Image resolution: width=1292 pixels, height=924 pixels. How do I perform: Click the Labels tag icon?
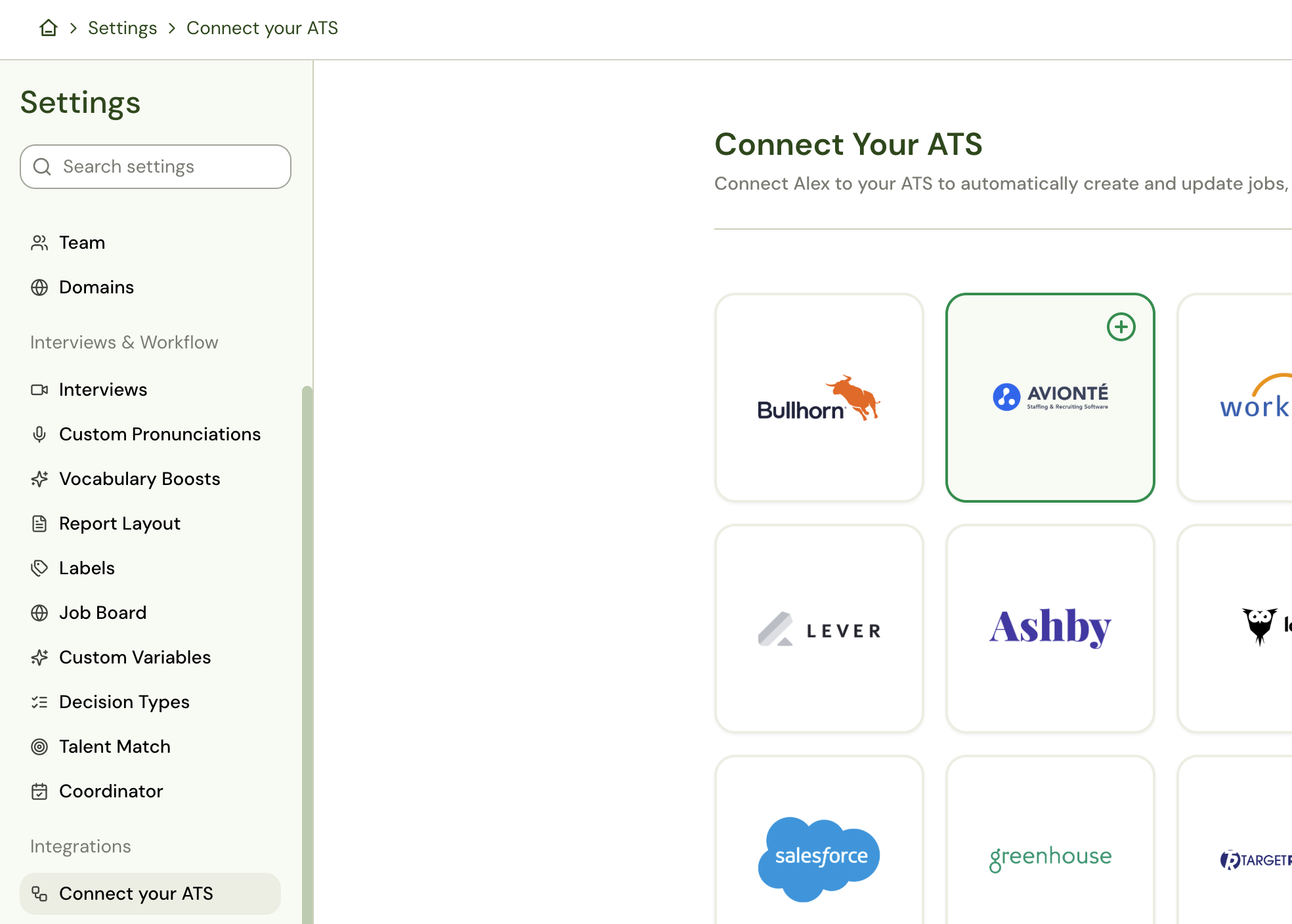coord(39,568)
